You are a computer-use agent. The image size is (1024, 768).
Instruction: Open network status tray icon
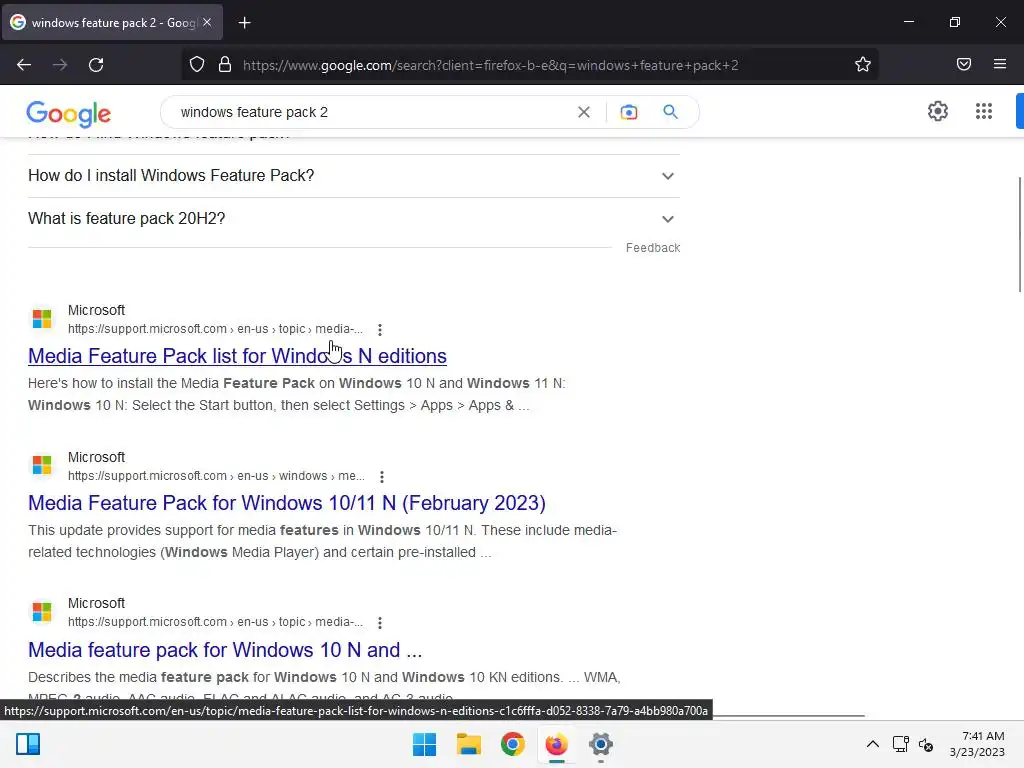(x=901, y=744)
